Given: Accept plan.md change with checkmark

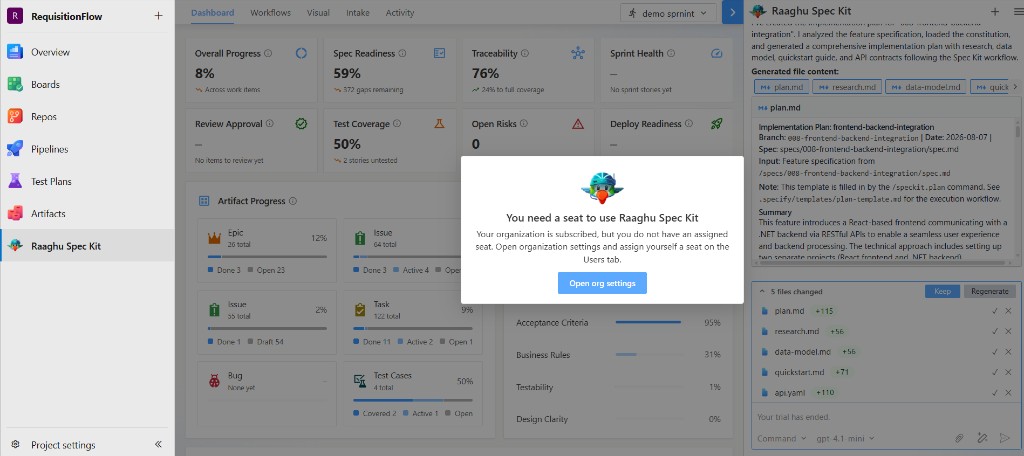Looking at the screenshot, I should pyautogui.click(x=995, y=312).
